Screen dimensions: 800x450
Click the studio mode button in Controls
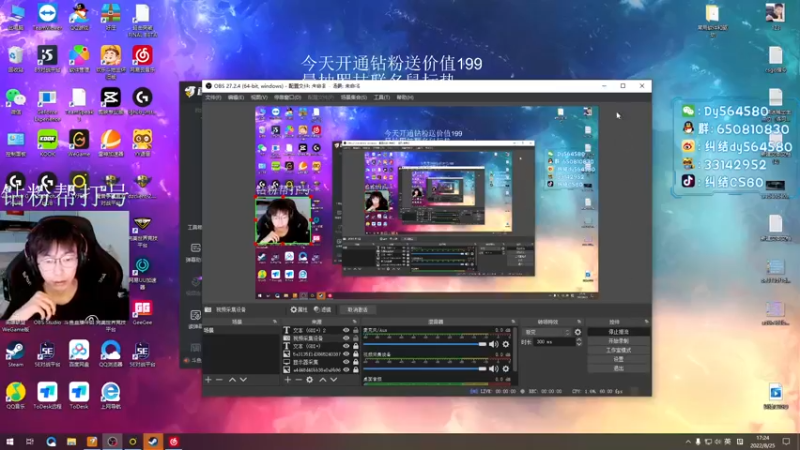coord(618,350)
